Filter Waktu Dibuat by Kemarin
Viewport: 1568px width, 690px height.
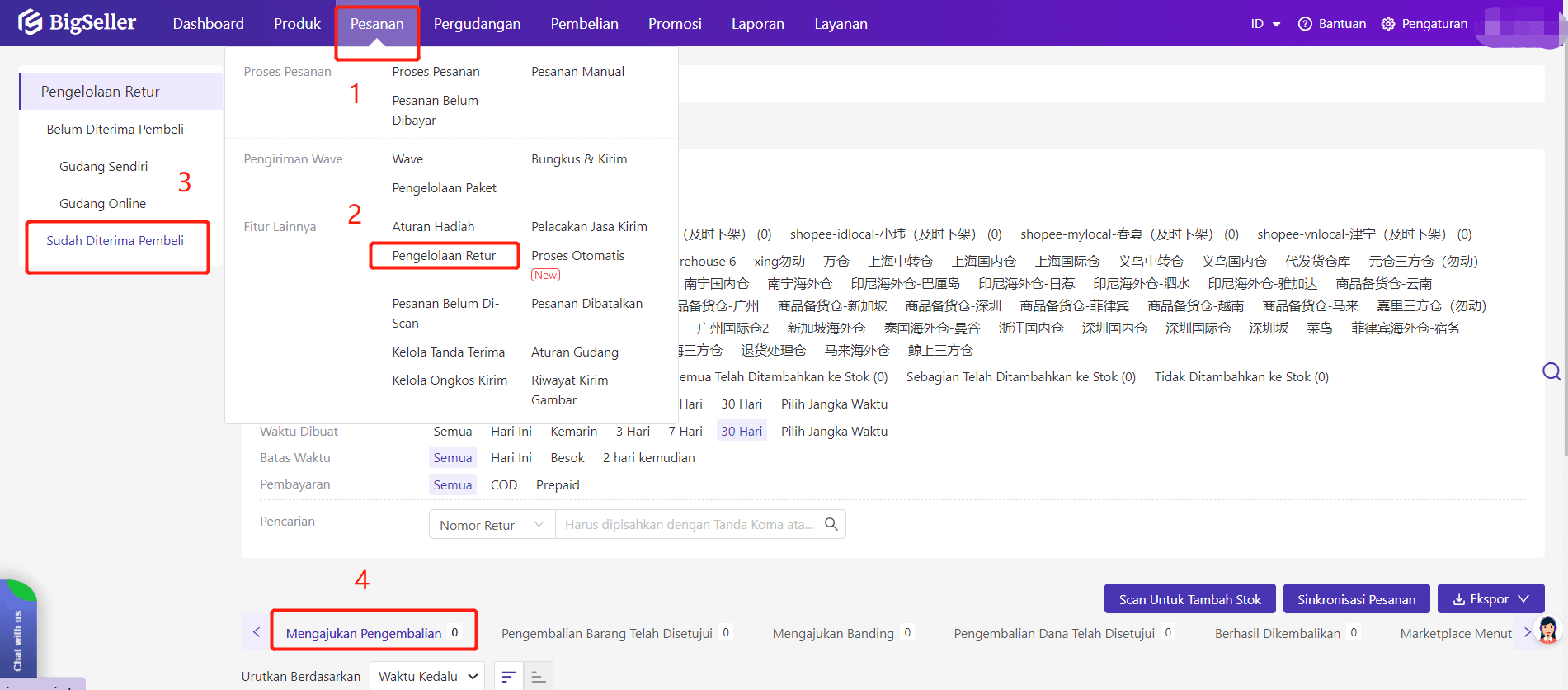coord(574,432)
